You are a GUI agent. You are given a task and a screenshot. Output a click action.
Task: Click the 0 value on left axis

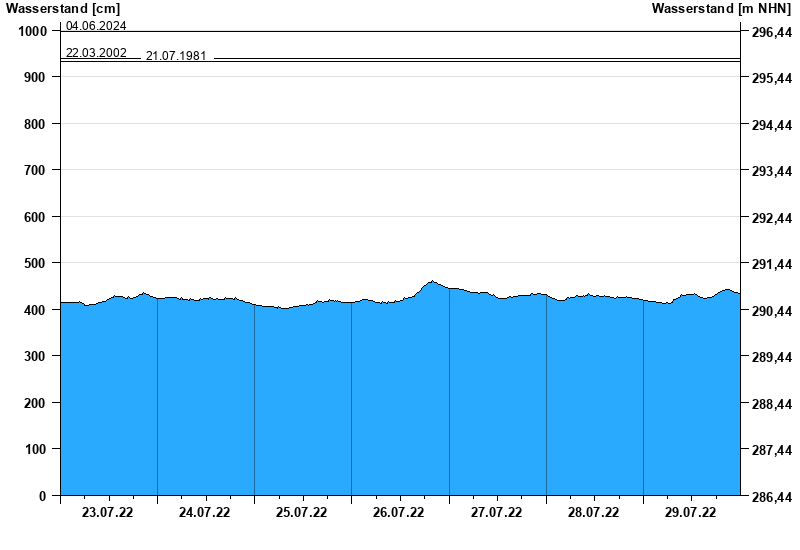(42, 495)
